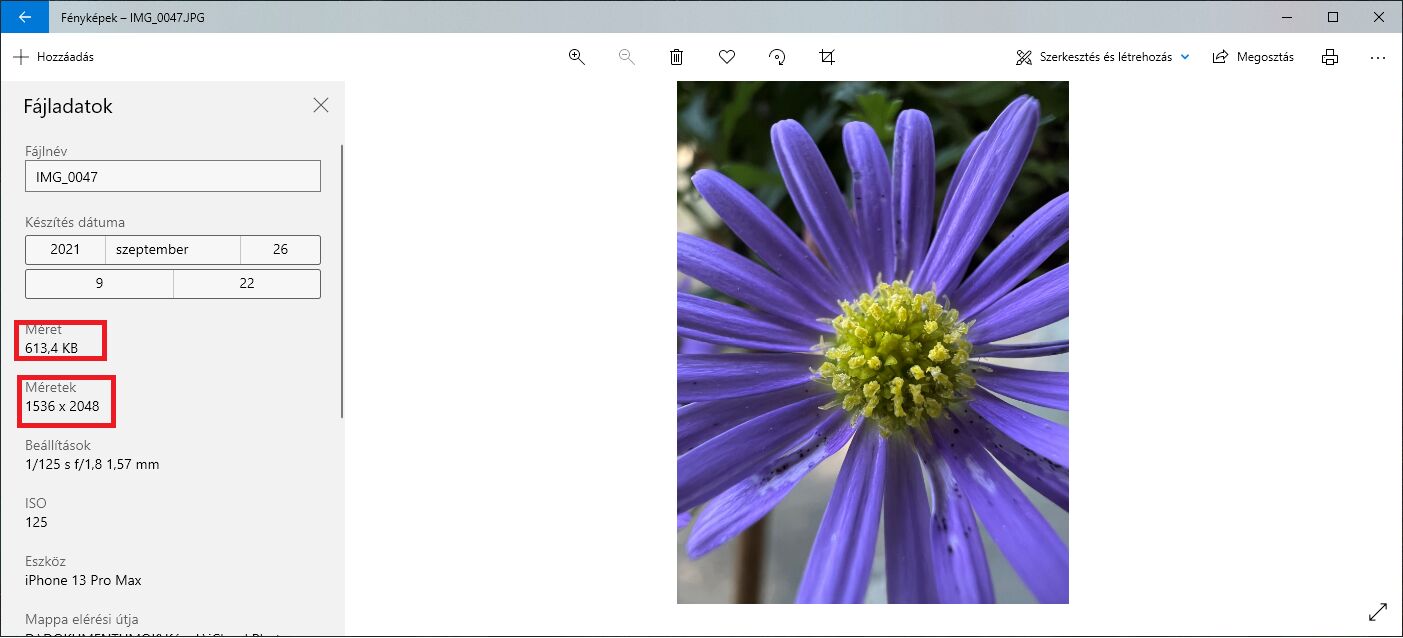Rotate the image with the rotate icon
This screenshot has width=1403, height=638.
pos(777,57)
